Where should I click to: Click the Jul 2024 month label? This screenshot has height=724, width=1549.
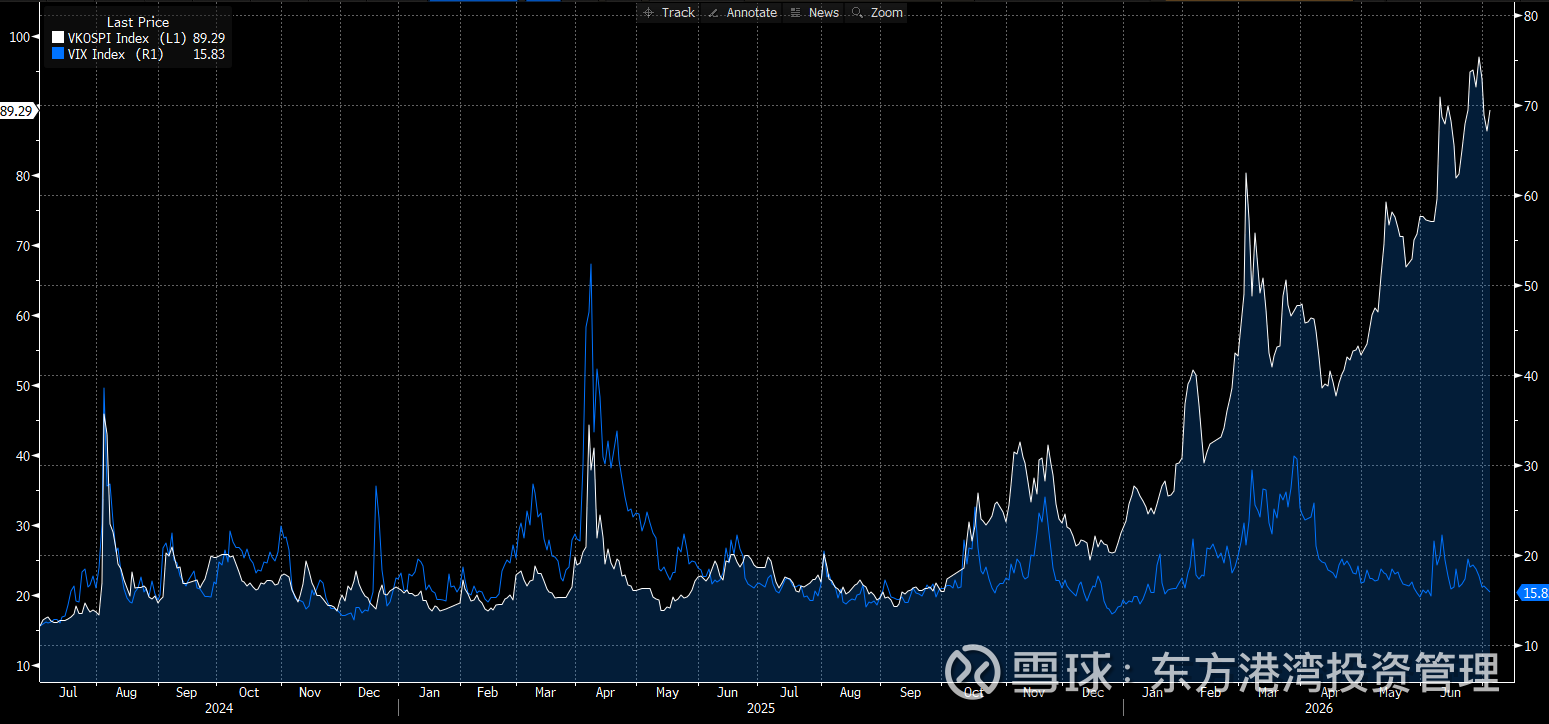click(69, 692)
